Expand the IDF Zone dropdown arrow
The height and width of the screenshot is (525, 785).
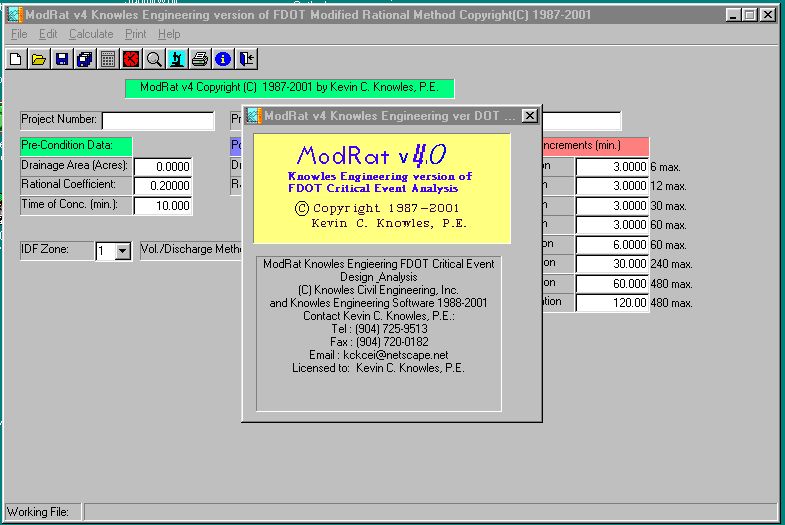click(122, 251)
